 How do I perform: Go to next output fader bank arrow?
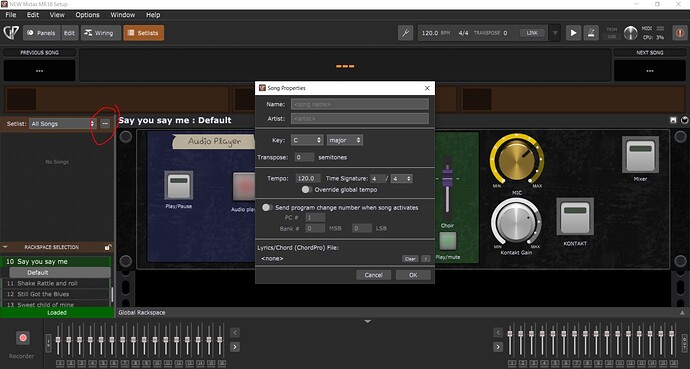(x=498, y=347)
